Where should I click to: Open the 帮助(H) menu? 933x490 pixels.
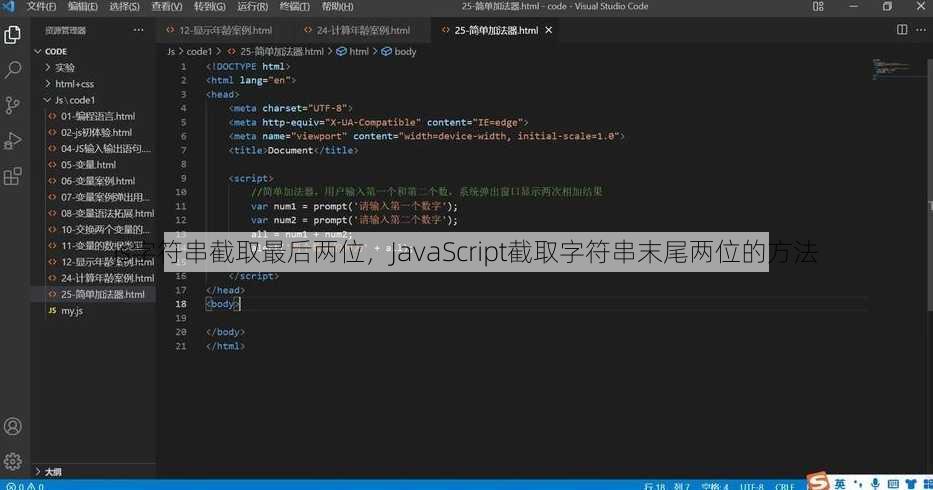coord(337,7)
